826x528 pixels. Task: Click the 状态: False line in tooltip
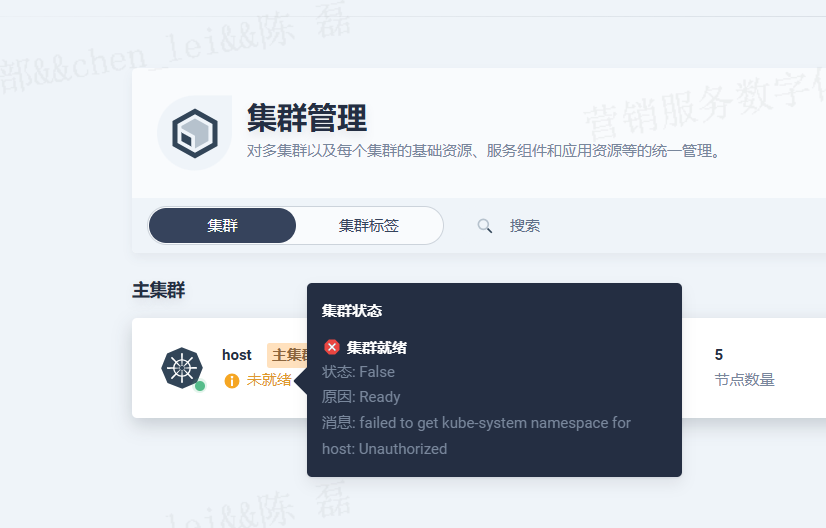coord(358,372)
